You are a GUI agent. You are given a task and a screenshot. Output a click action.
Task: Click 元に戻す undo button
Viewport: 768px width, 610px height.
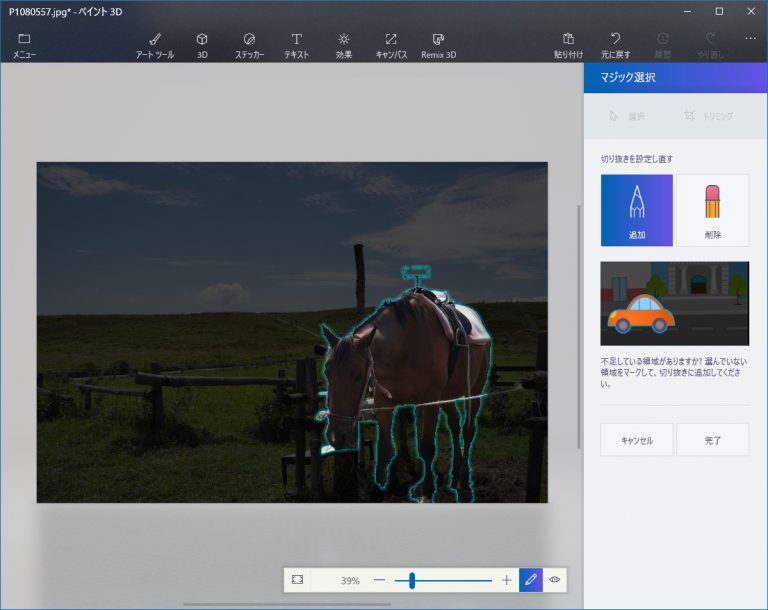[615, 46]
